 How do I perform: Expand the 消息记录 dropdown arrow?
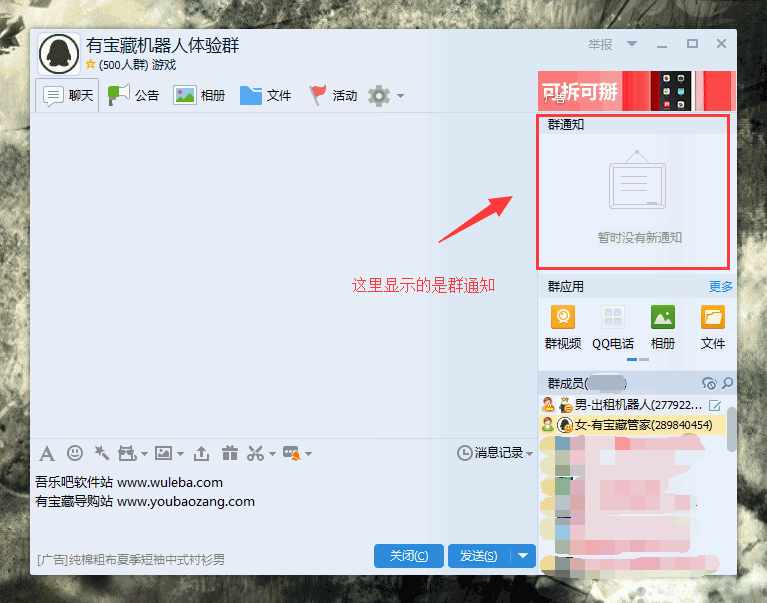point(529,454)
